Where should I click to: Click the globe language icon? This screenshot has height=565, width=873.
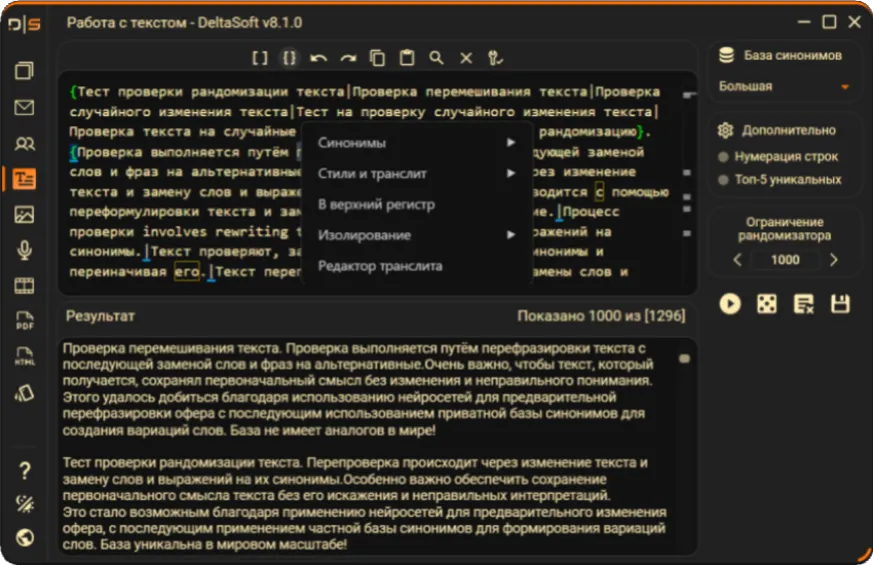tap(24, 538)
